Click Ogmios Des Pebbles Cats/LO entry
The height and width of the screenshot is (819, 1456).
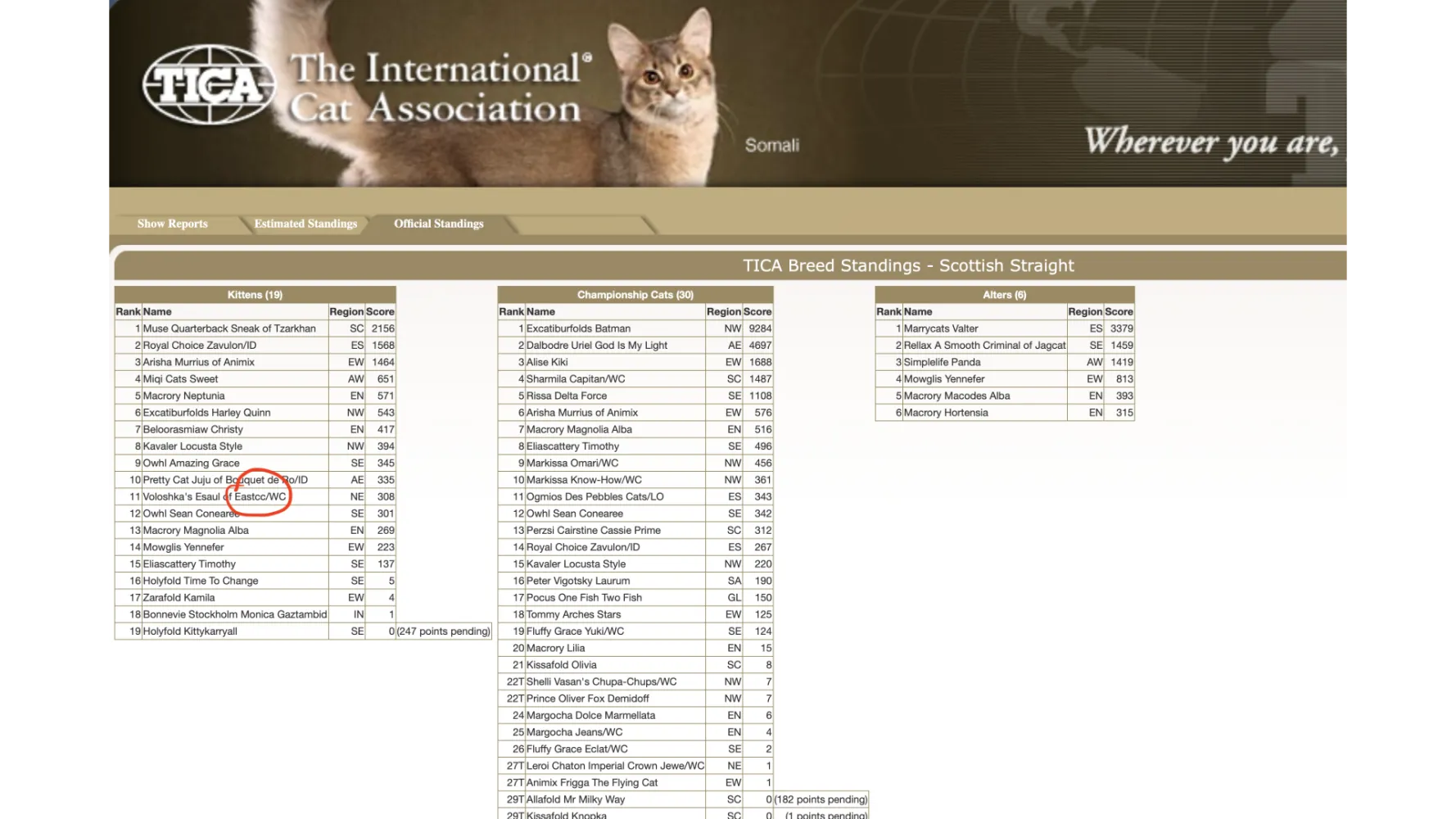(595, 496)
